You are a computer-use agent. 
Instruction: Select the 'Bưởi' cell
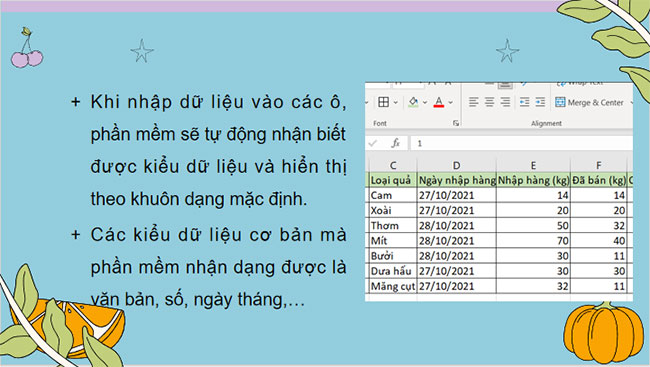pos(393,255)
